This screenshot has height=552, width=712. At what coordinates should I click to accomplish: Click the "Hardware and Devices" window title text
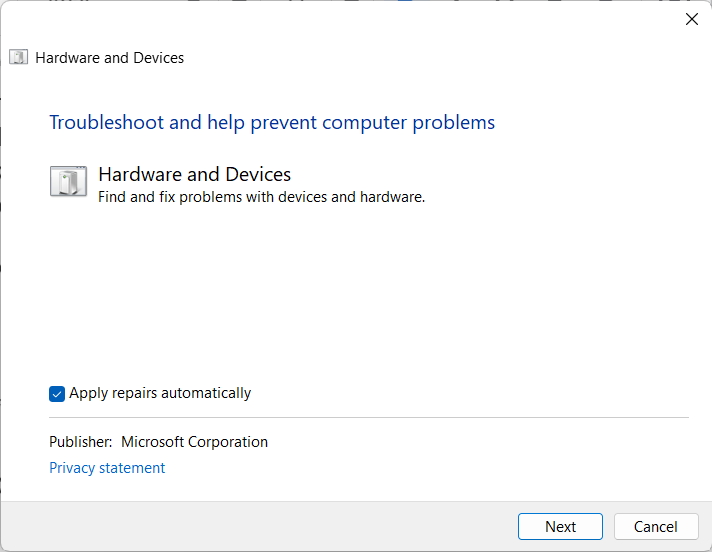click(109, 58)
